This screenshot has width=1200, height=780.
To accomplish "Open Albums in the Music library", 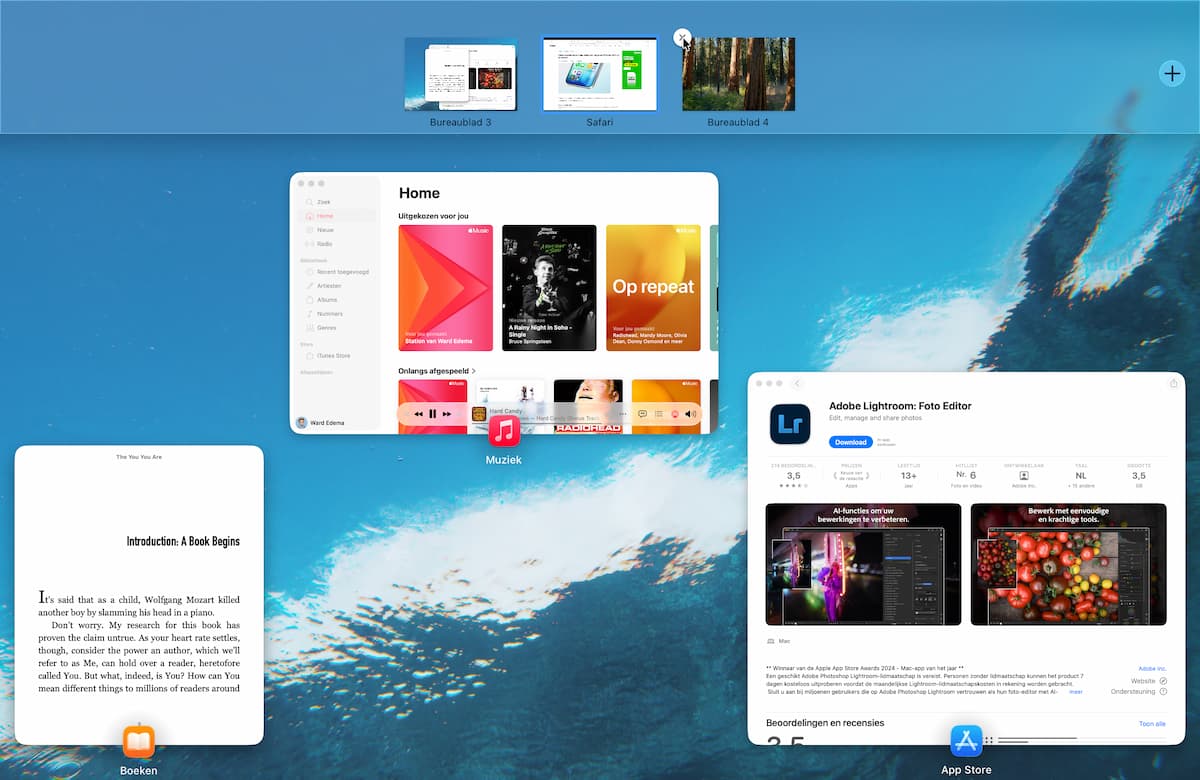I will [337, 300].
